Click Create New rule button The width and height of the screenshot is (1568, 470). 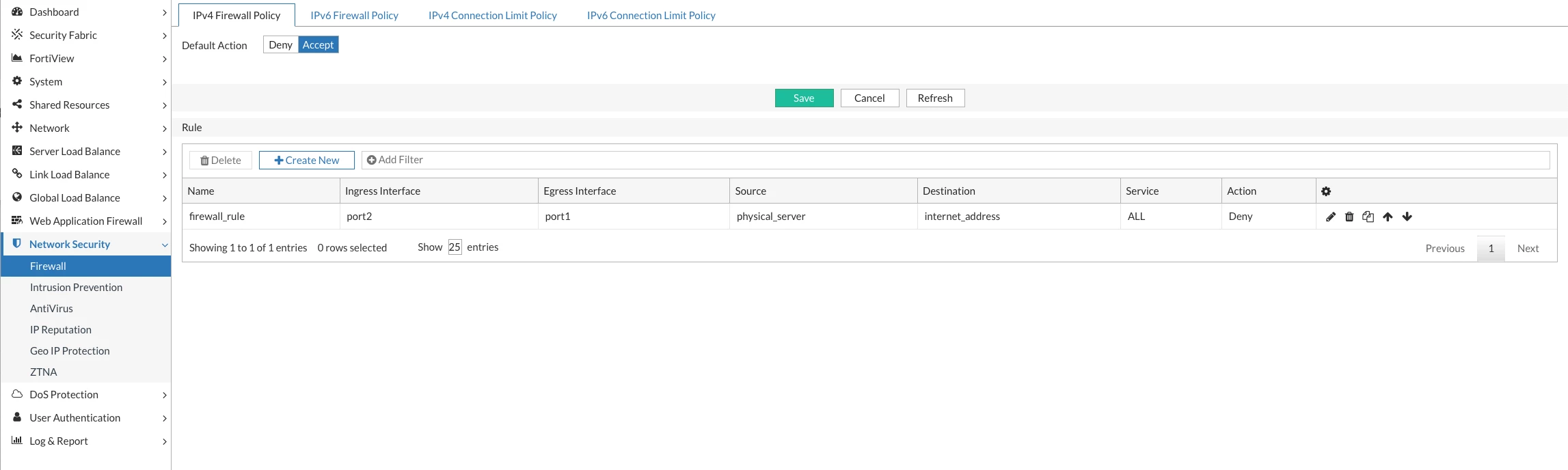point(307,160)
